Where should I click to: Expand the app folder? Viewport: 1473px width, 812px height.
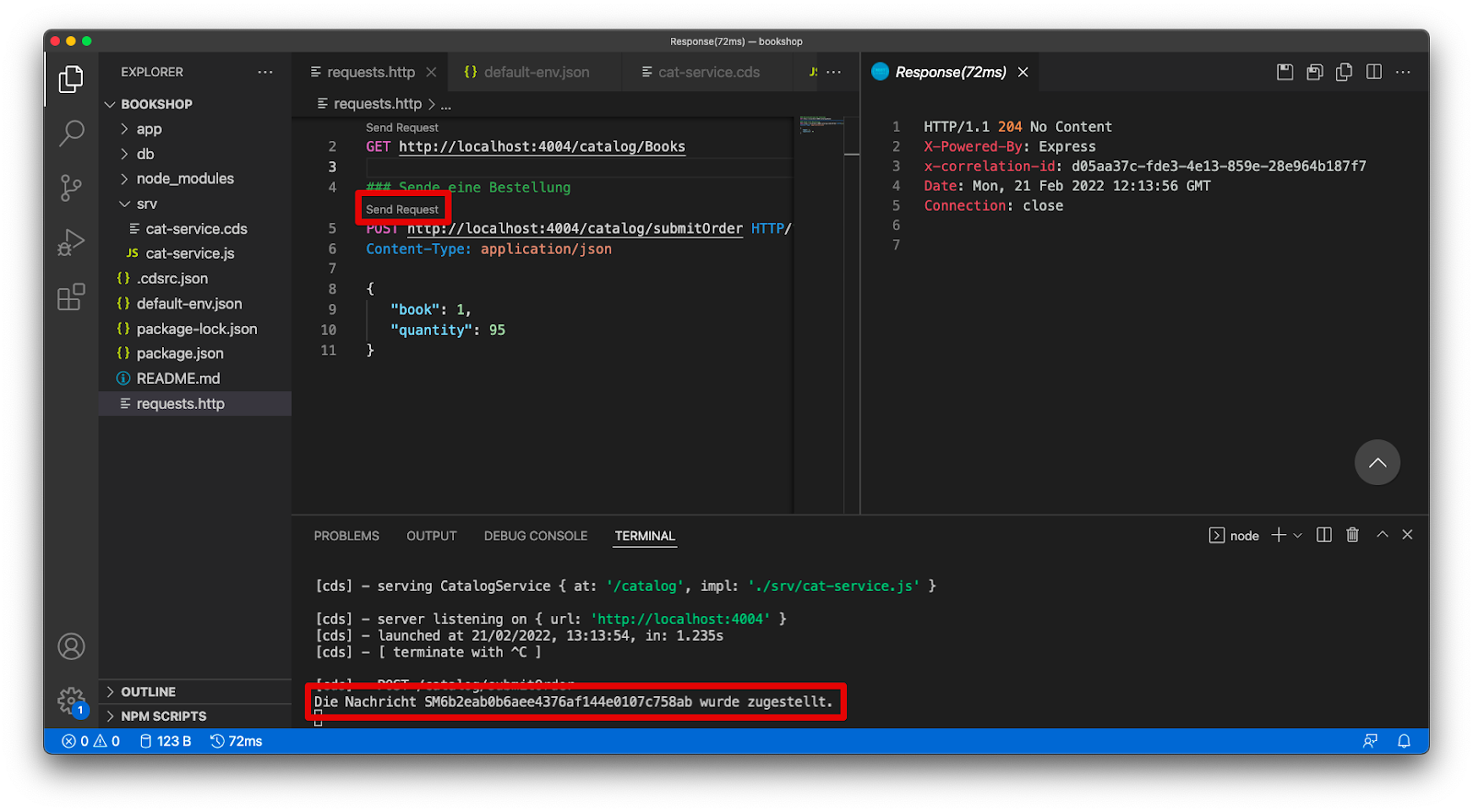pos(195,129)
